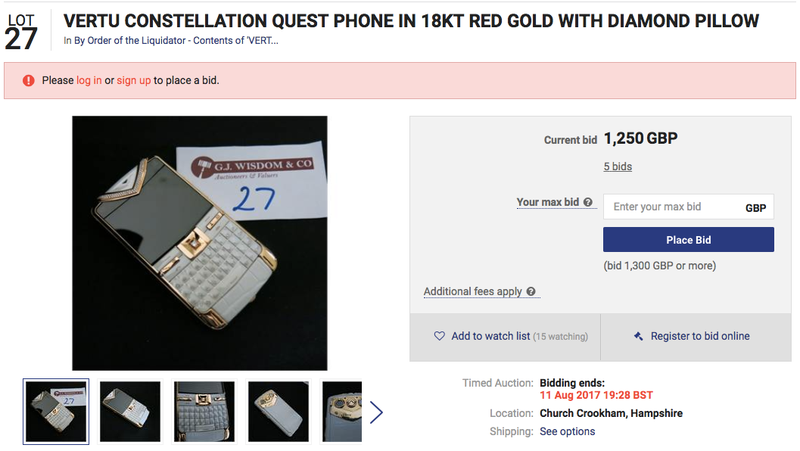Open the log in link
The width and height of the screenshot is (800, 451).
tap(89, 81)
